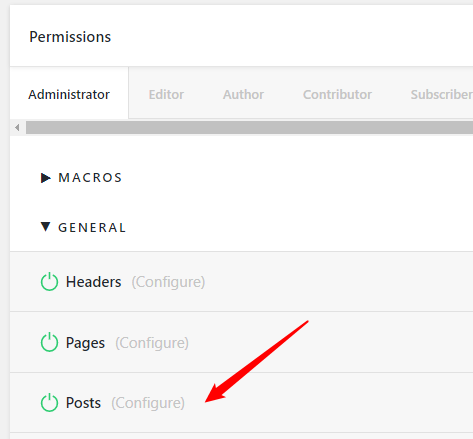Click the tabs scrollbar left arrow

click(x=17, y=127)
